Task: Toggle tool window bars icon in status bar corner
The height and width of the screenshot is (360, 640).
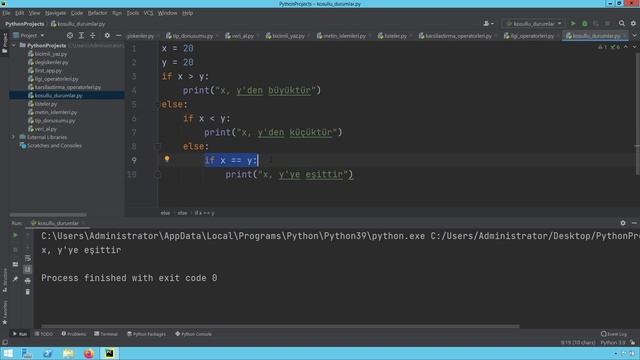Action: 4,342
